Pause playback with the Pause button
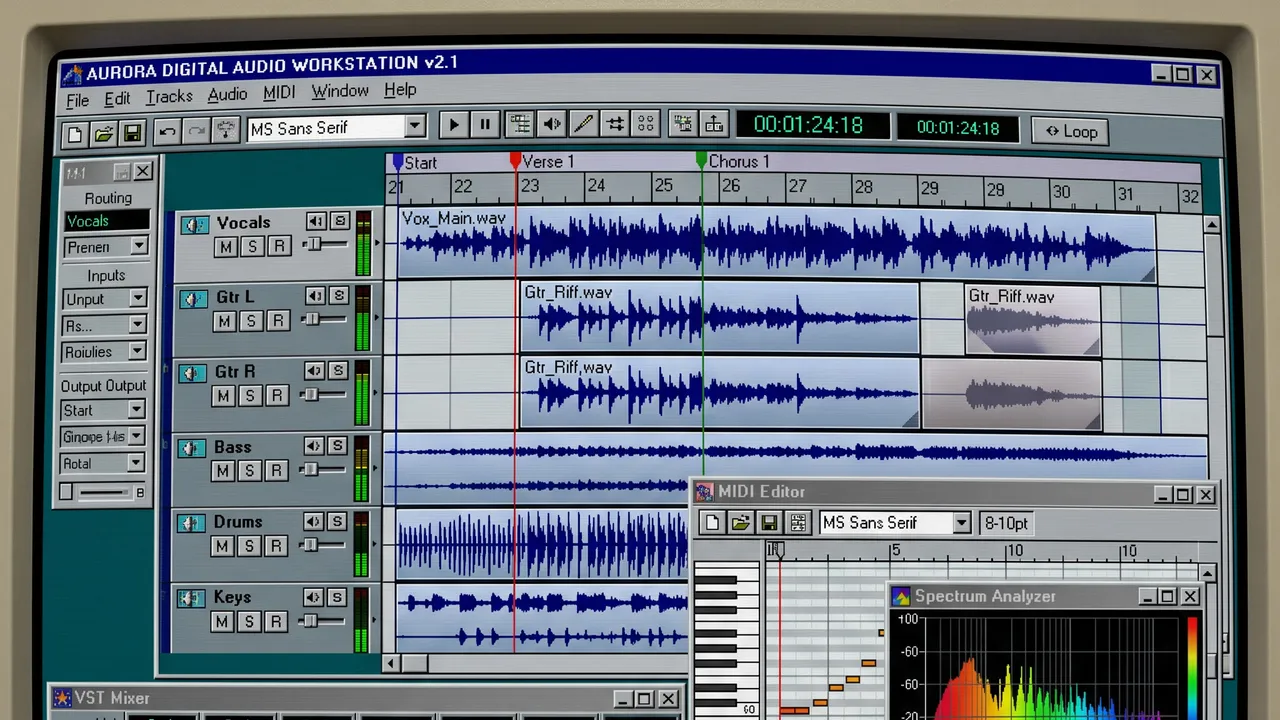 [484, 125]
